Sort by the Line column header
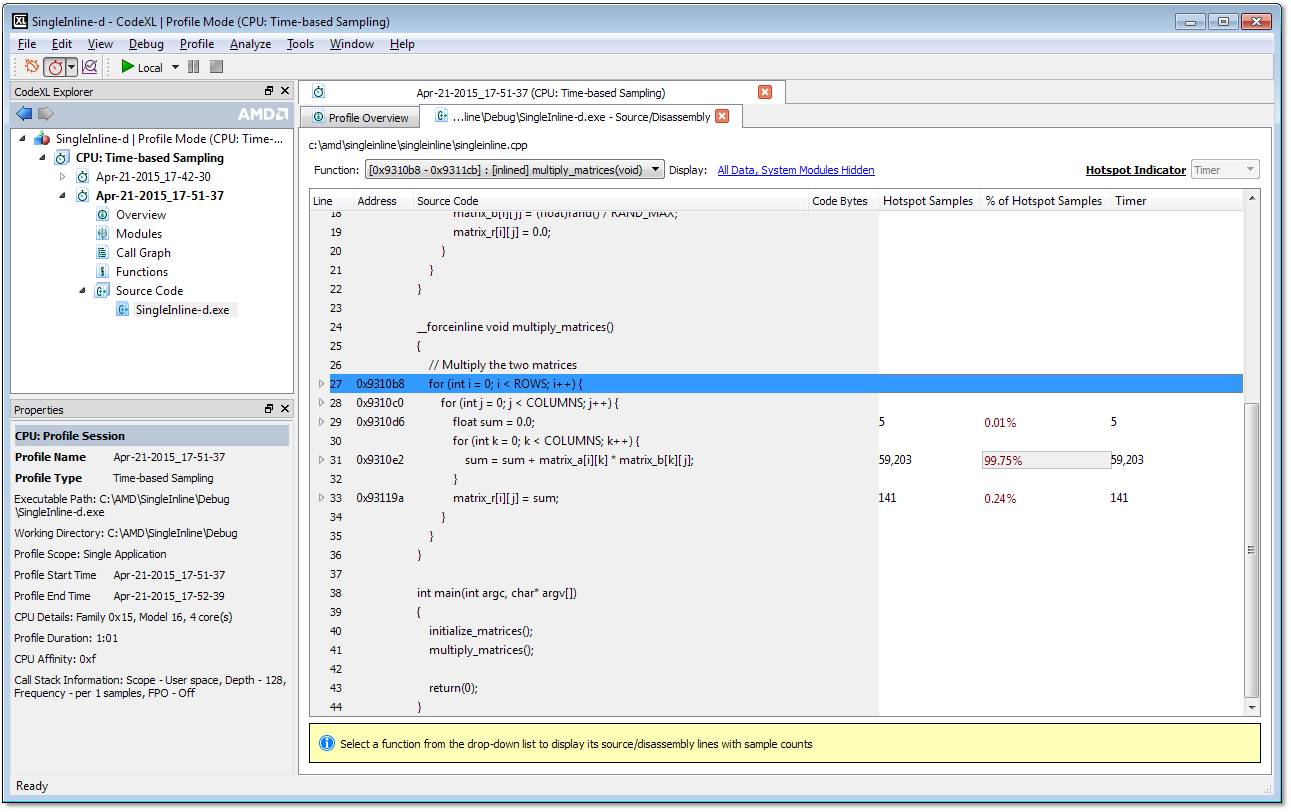 331,201
